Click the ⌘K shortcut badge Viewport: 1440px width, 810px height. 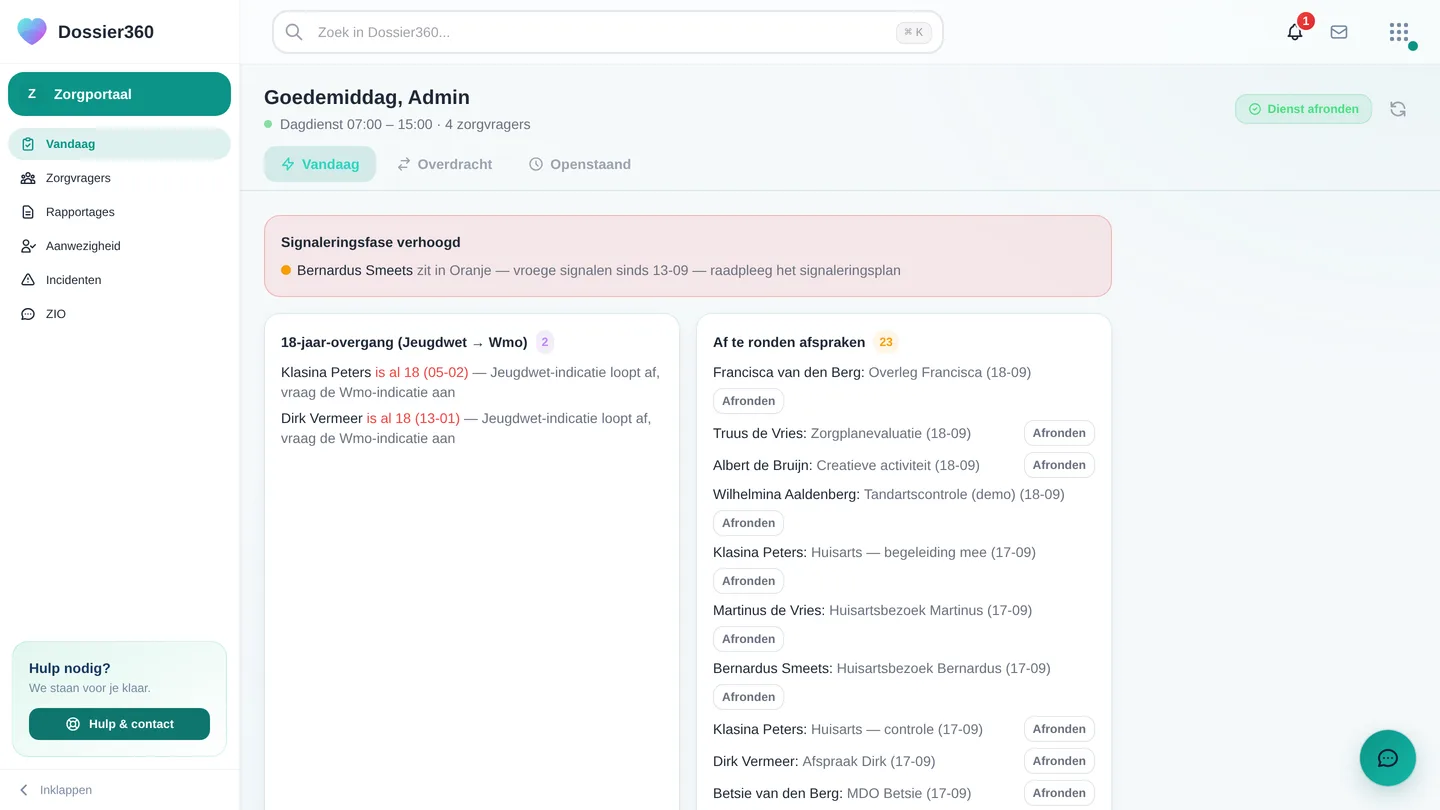pyautogui.click(x=914, y=32)
